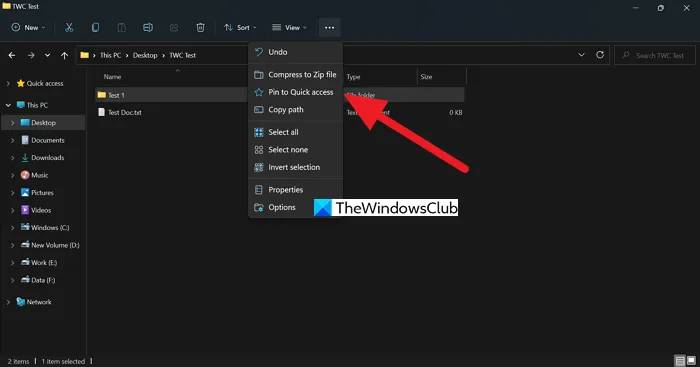Refresh the current folder view
The height and width of the screenshot is (367, 700).
[x=600, y=55]
